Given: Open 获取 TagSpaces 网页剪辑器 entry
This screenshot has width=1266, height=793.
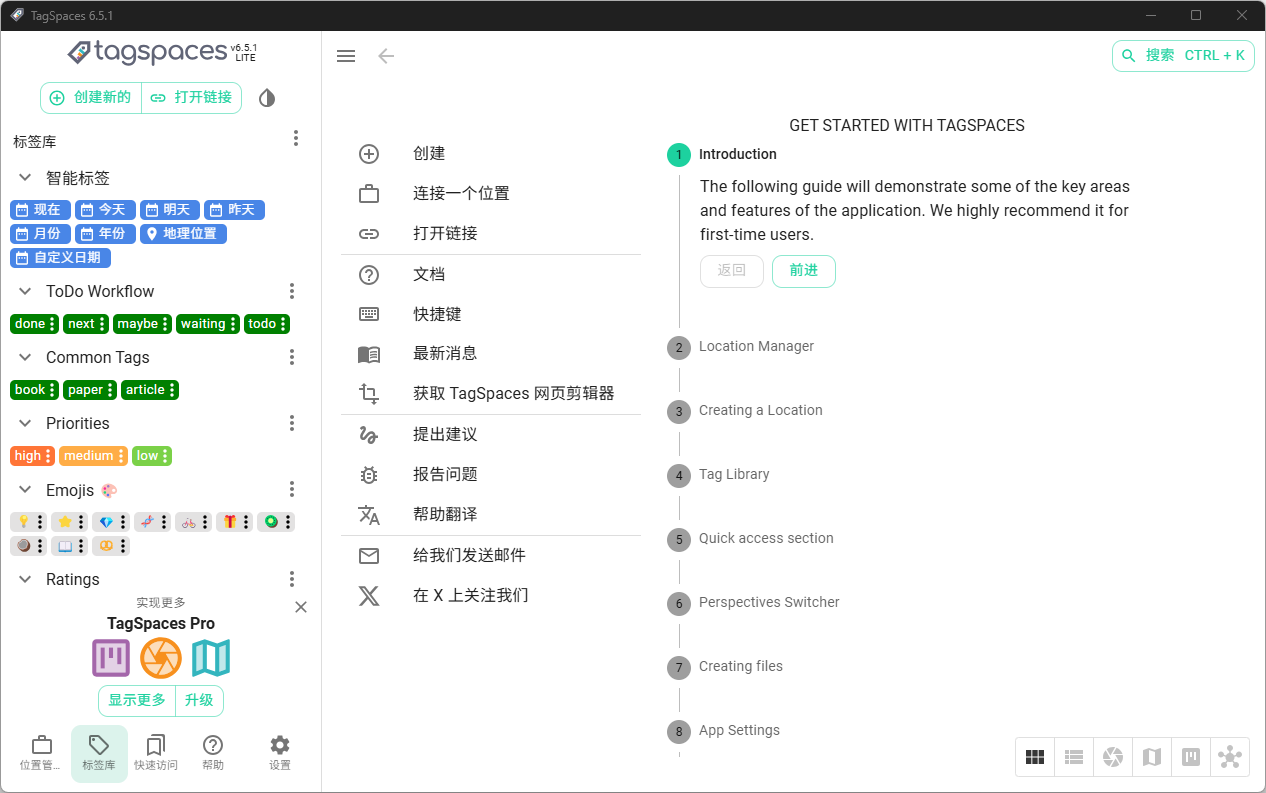Looking at the screenshot, I should 491,394.
